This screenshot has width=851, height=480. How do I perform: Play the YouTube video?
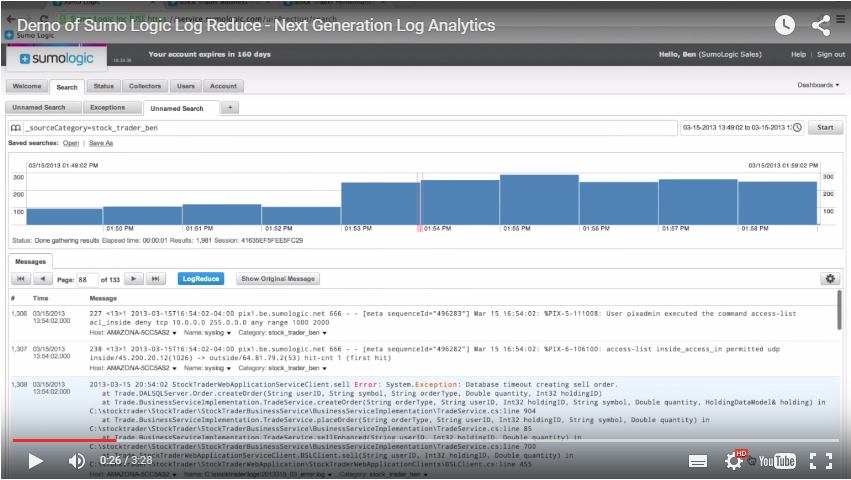(x=35, y=461)
